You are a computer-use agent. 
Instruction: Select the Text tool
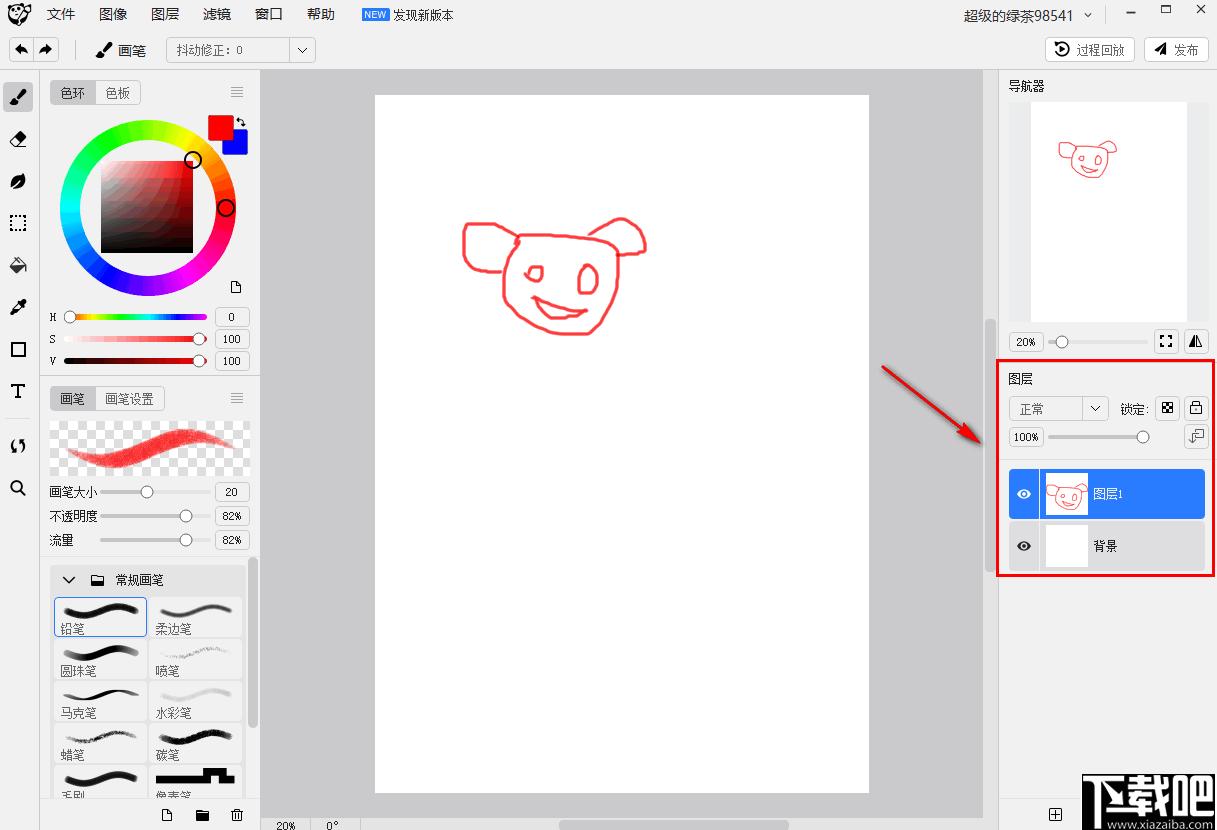[x=18, y=391]
